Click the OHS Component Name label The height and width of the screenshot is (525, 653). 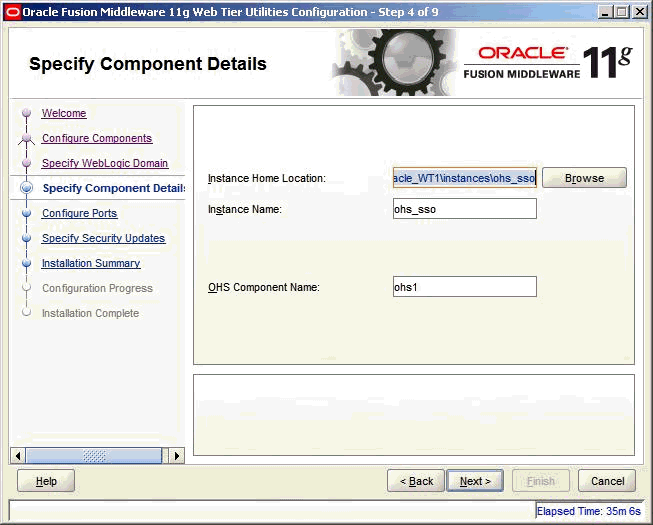(264, 287)
